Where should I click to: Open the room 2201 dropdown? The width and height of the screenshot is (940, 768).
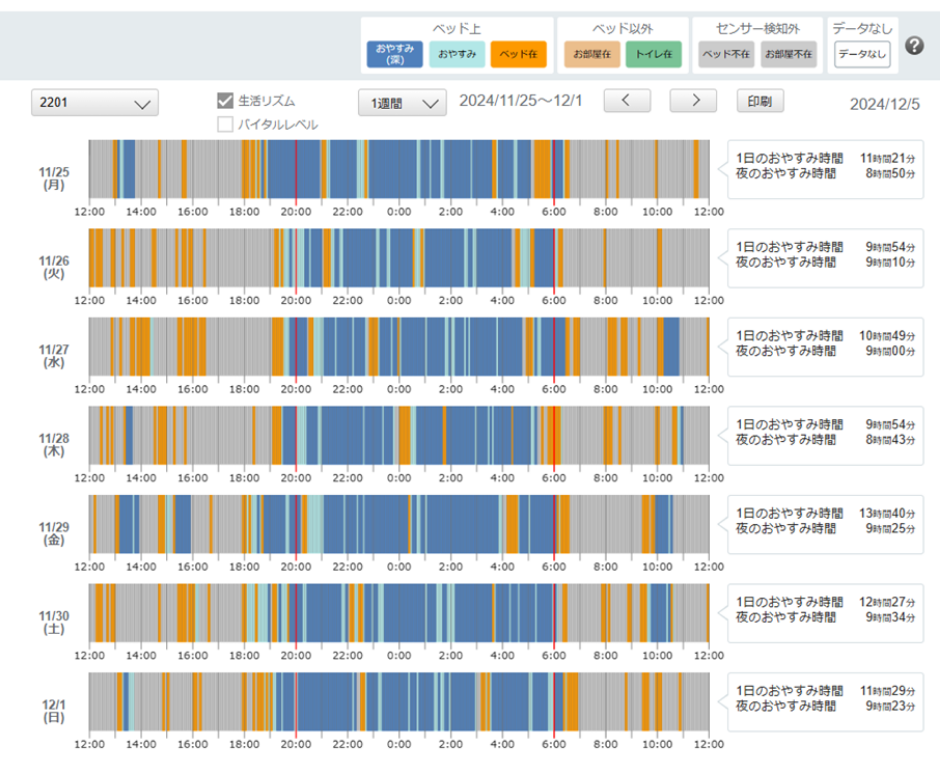[x=95, y=103]
